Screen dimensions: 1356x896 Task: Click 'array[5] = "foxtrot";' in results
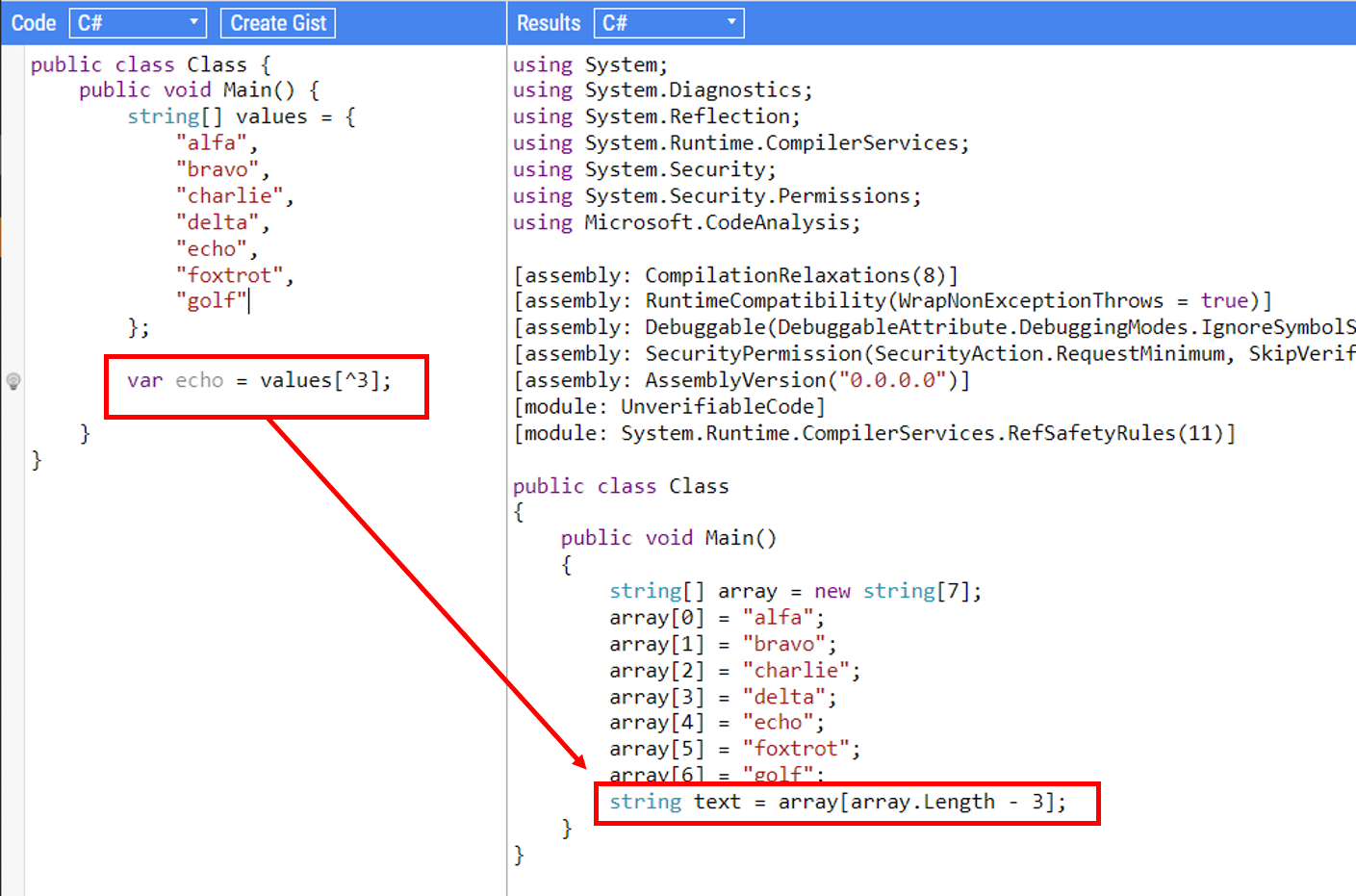point(735,749)
